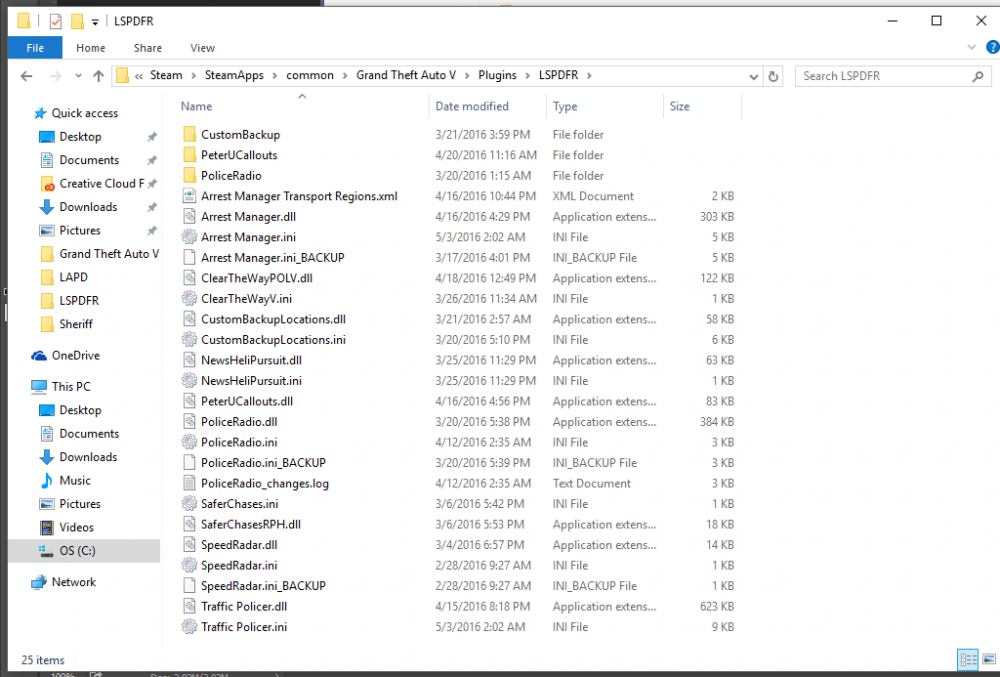Switch to large thumbnails view icon
Image resolution: width=1000 pixels, height=677 pixels.
(989, 659)
